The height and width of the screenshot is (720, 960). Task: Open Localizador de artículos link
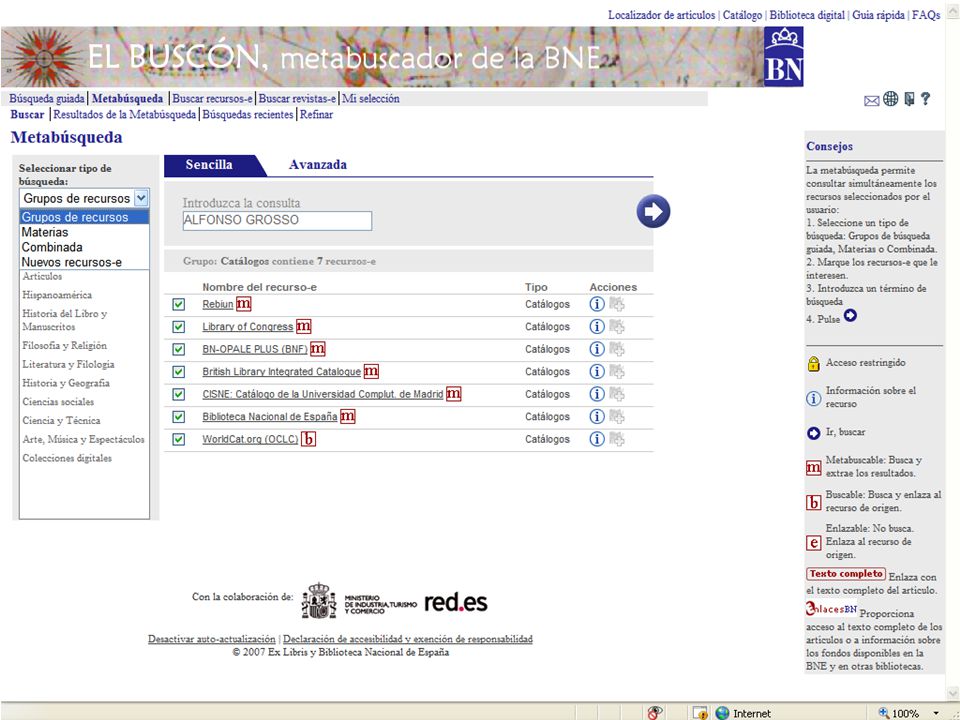tap(661, 15)
